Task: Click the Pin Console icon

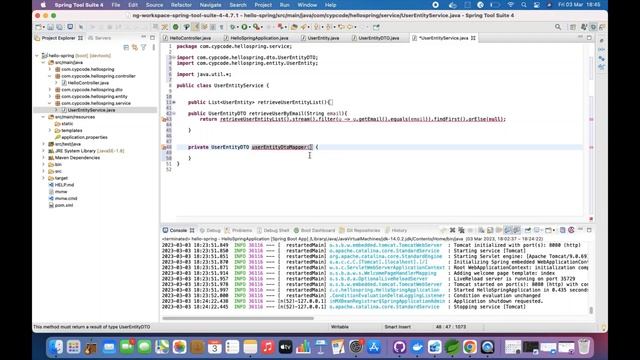Action: 528,230
